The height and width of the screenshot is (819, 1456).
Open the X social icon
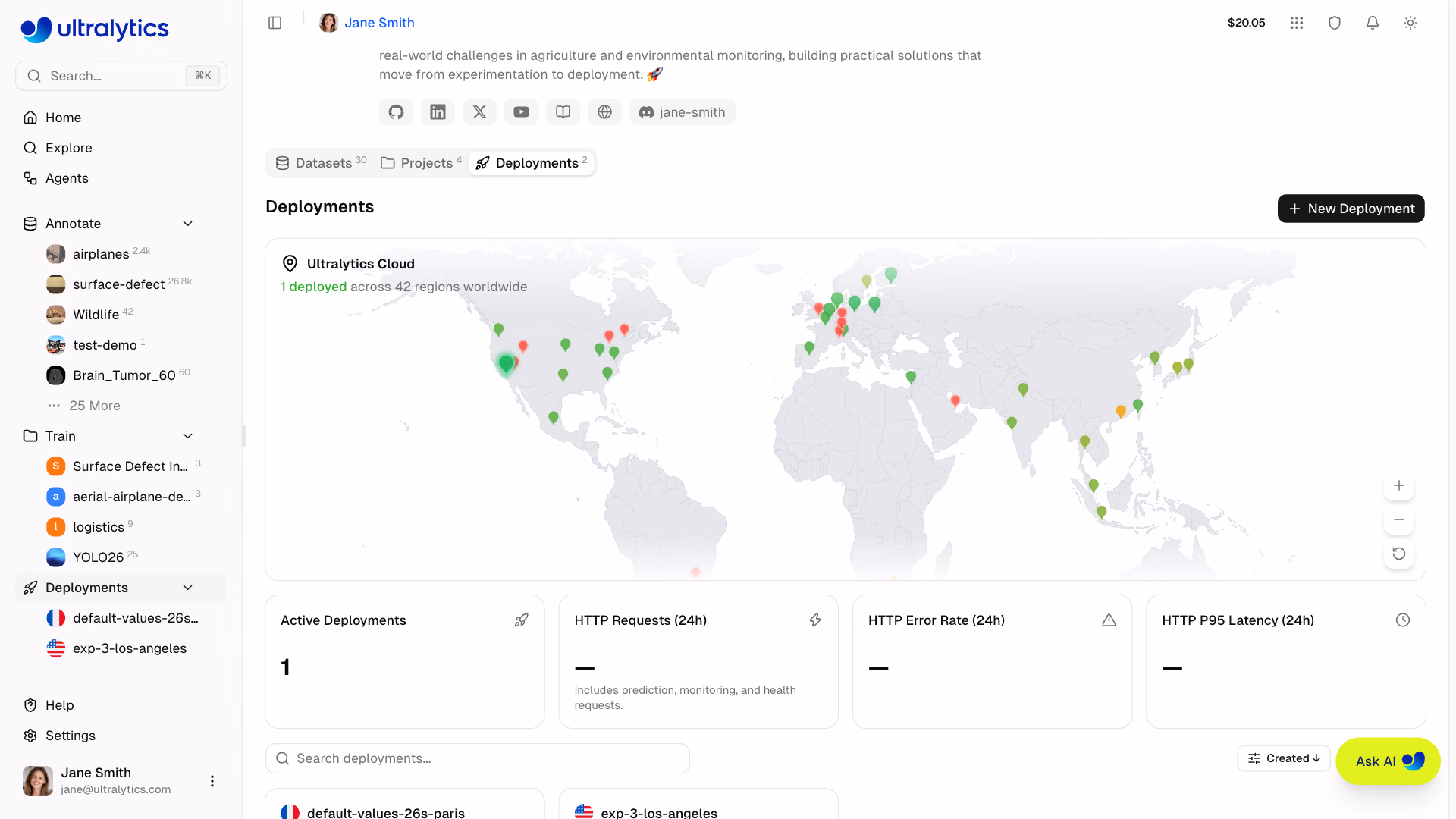(x=479, y=112)
